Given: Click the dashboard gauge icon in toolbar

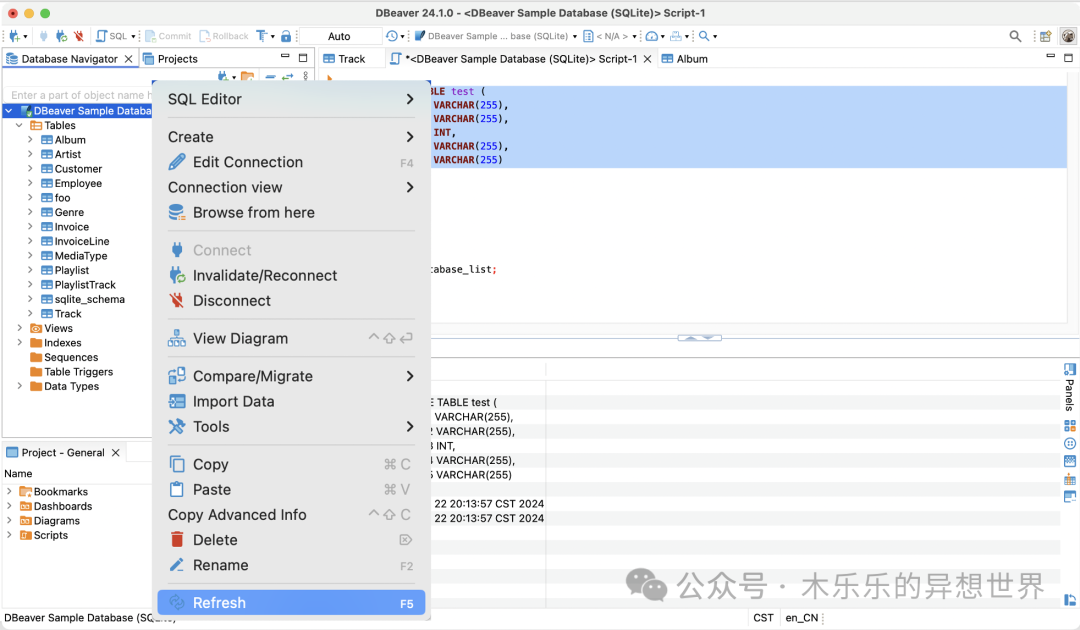Looking at the screenshot, I should coord(651,36).
